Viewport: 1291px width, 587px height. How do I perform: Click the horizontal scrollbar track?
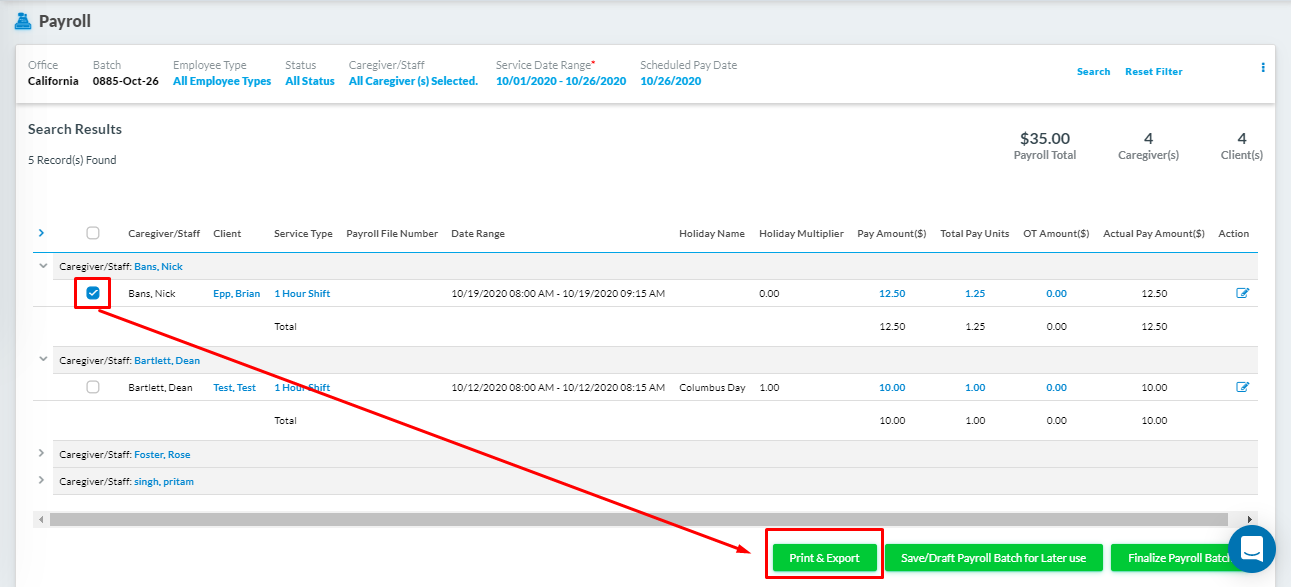pos(640,519)
